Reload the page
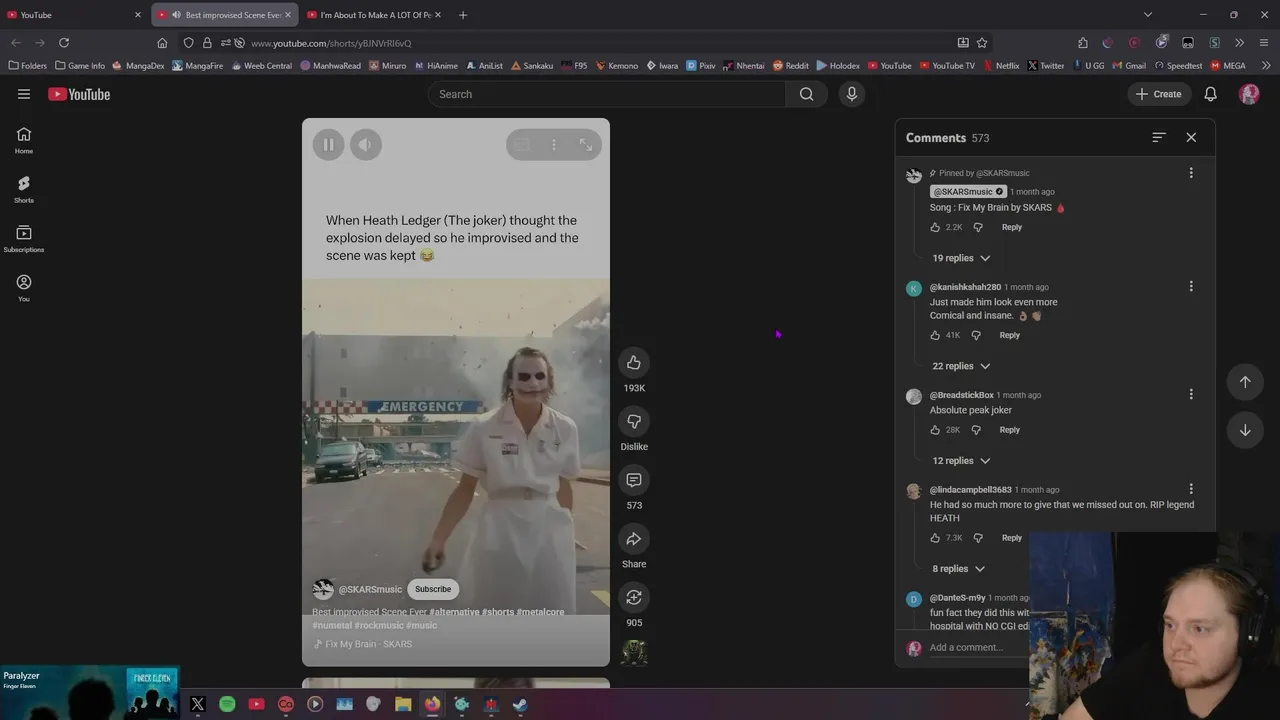 64,43
